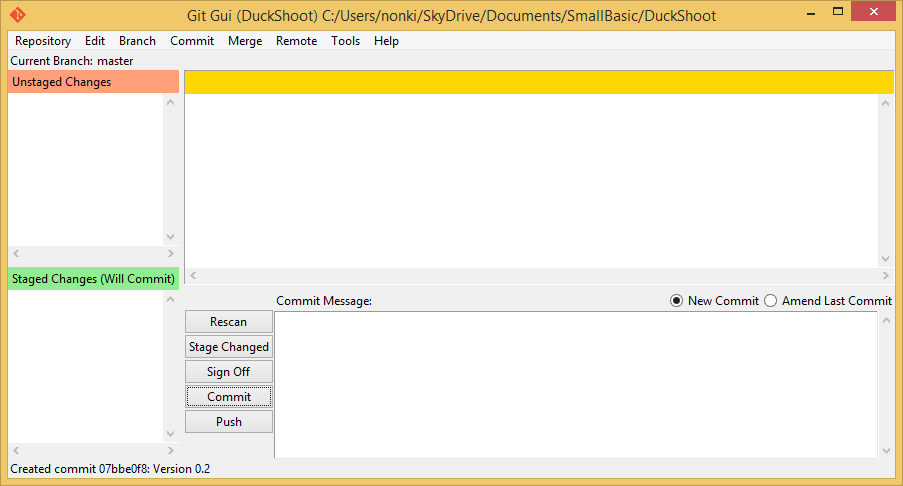Click the Stage Changed button
Image resolution: width=903 pixels, height=486 pixels.
[x=229, y=347]
